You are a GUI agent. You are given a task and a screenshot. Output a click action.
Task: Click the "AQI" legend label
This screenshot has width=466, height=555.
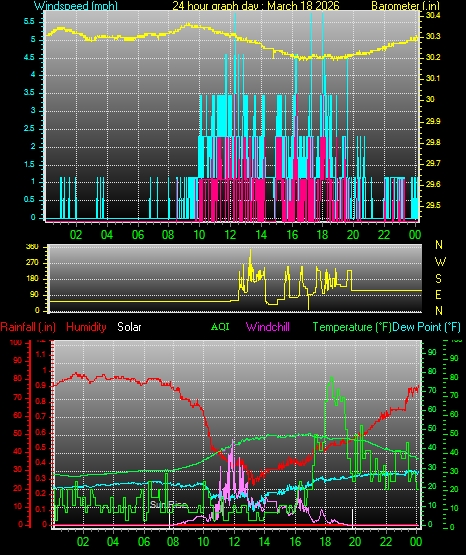click(x=220, y=326)
